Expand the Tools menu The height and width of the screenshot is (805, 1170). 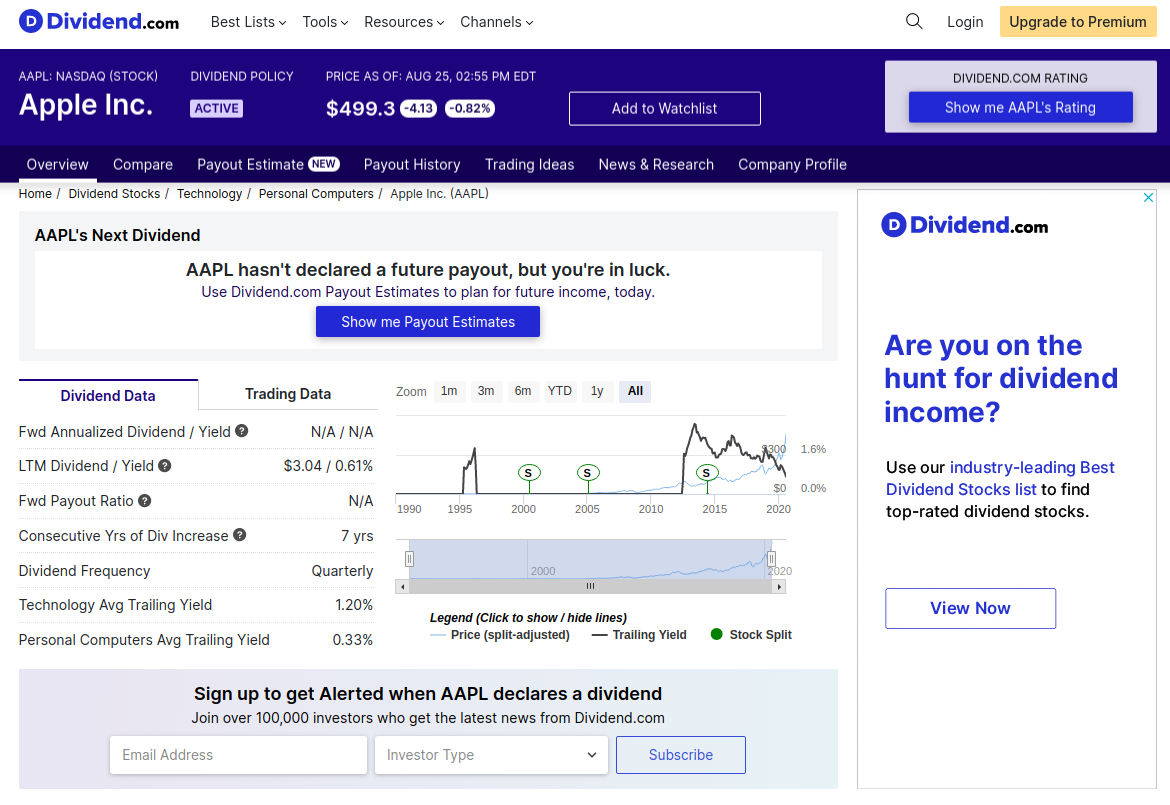tap(325, 22)
